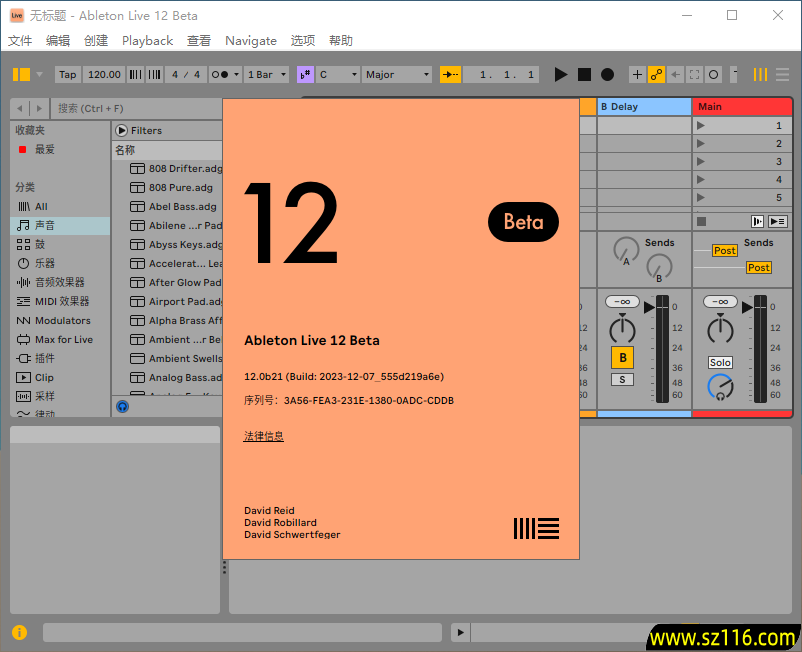The height and width of the screenshot is (652, 802).
Task: Open the Max for Live browser category
Action: 58,339
